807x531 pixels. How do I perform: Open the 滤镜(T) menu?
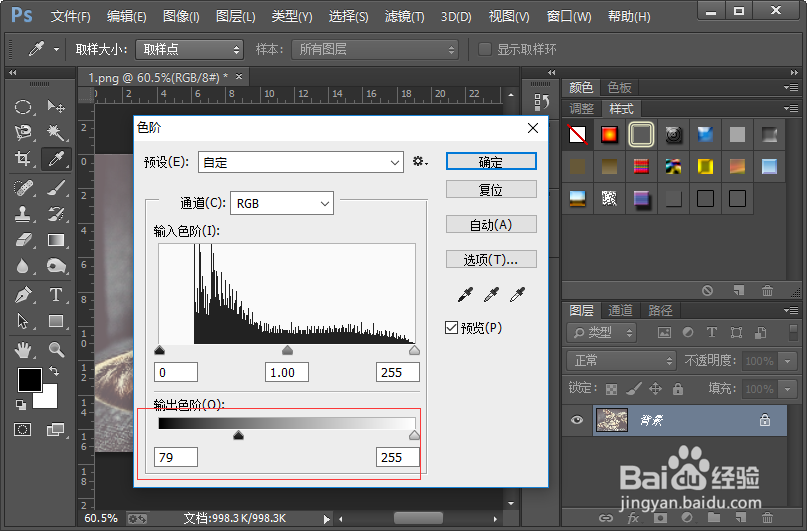point(405,16)
